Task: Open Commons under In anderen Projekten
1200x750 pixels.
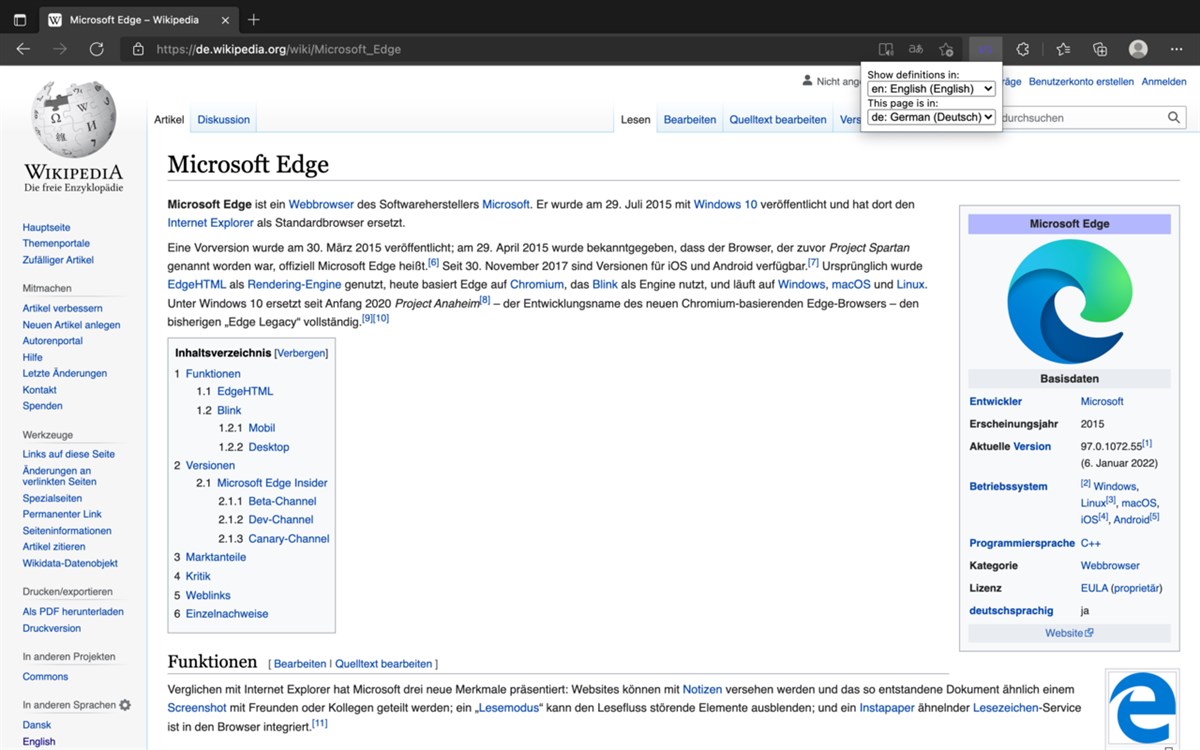Action: (45, 677)
